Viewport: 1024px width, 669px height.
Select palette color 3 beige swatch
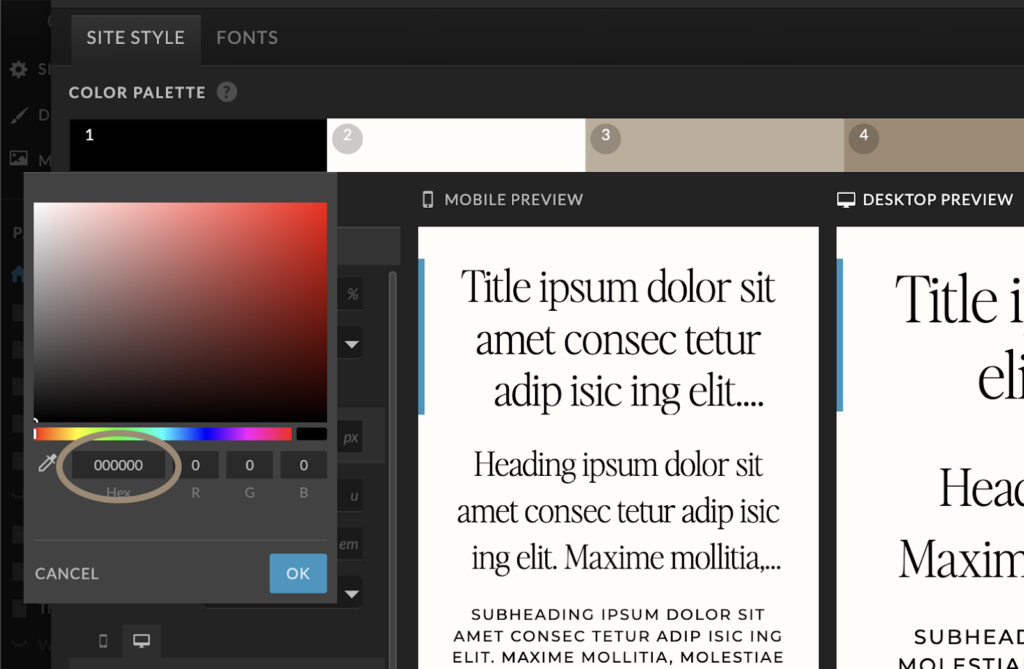(x=714, y=145)
